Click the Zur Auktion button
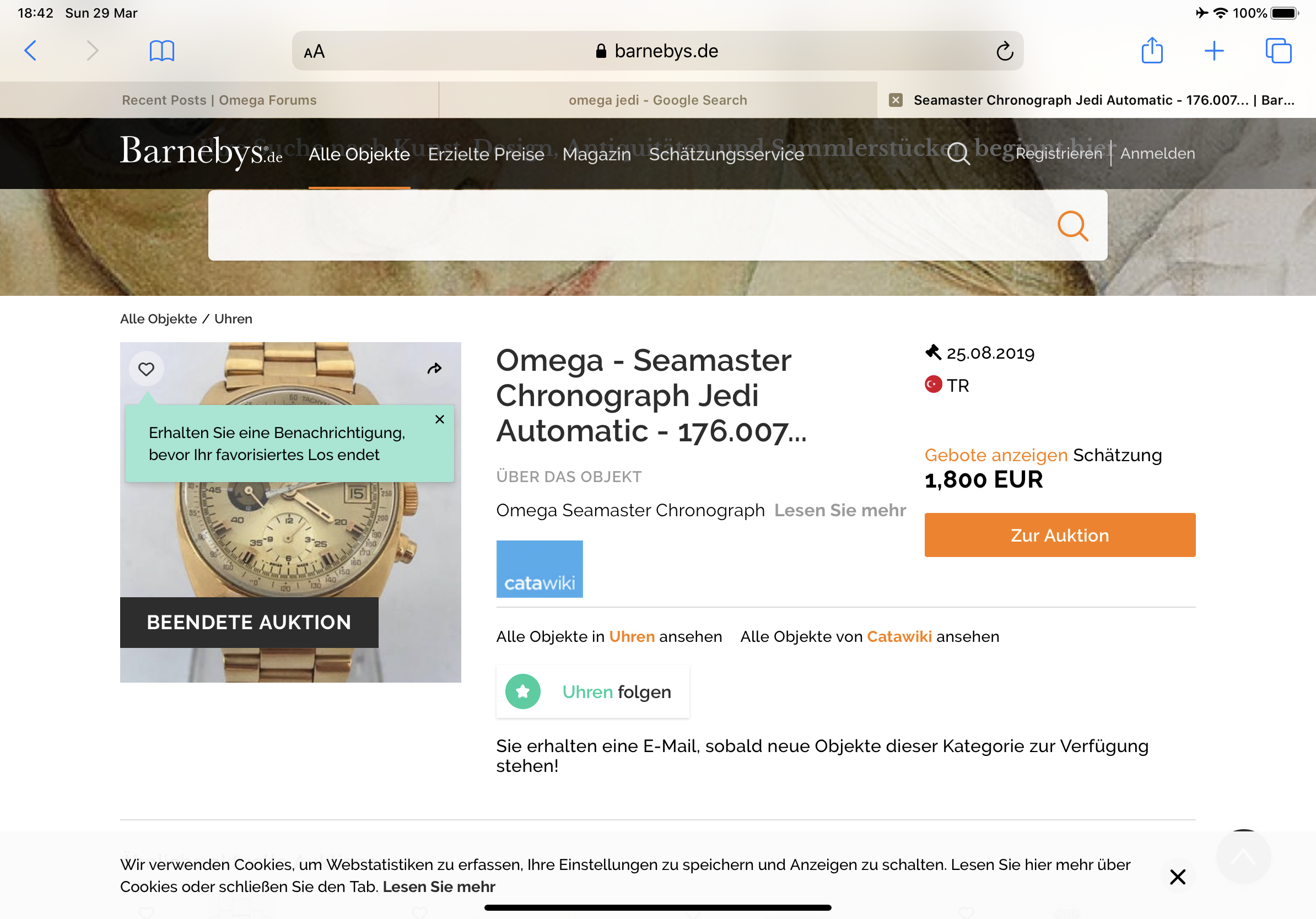This screenshot has width=1316, height=919. pyautogui.click(x=1059, y=534)
